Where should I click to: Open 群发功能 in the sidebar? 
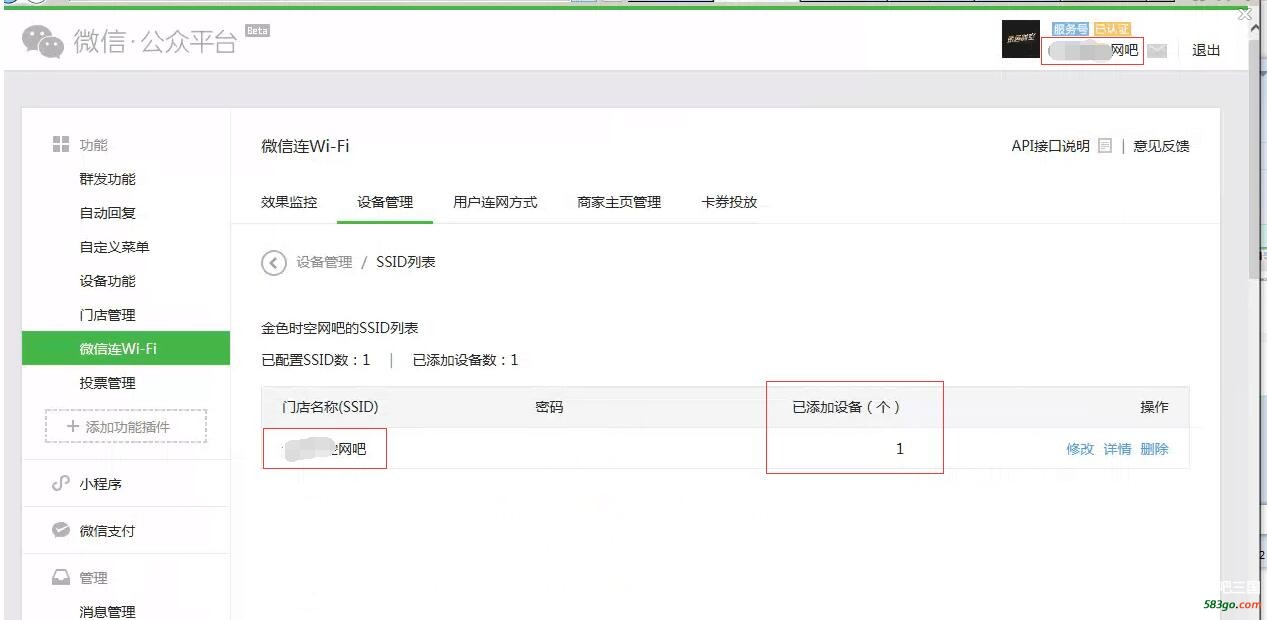click(107, 179)
